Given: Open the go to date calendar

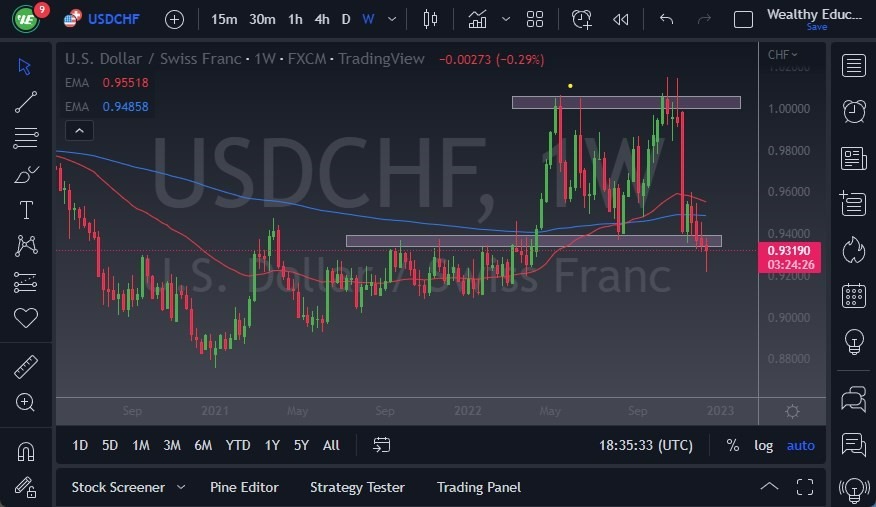Looking at the screenshot, I should pyautogui.click(x=382, y=445).
